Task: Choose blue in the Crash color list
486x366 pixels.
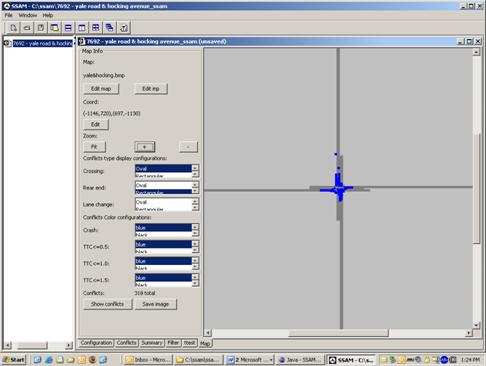Action: [163, 227]
